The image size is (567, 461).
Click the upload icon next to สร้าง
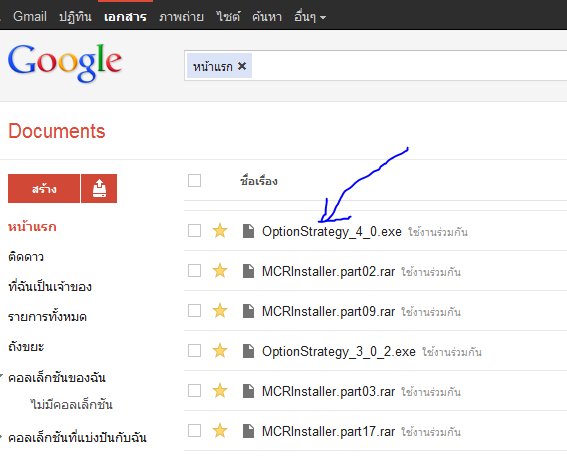99,188
